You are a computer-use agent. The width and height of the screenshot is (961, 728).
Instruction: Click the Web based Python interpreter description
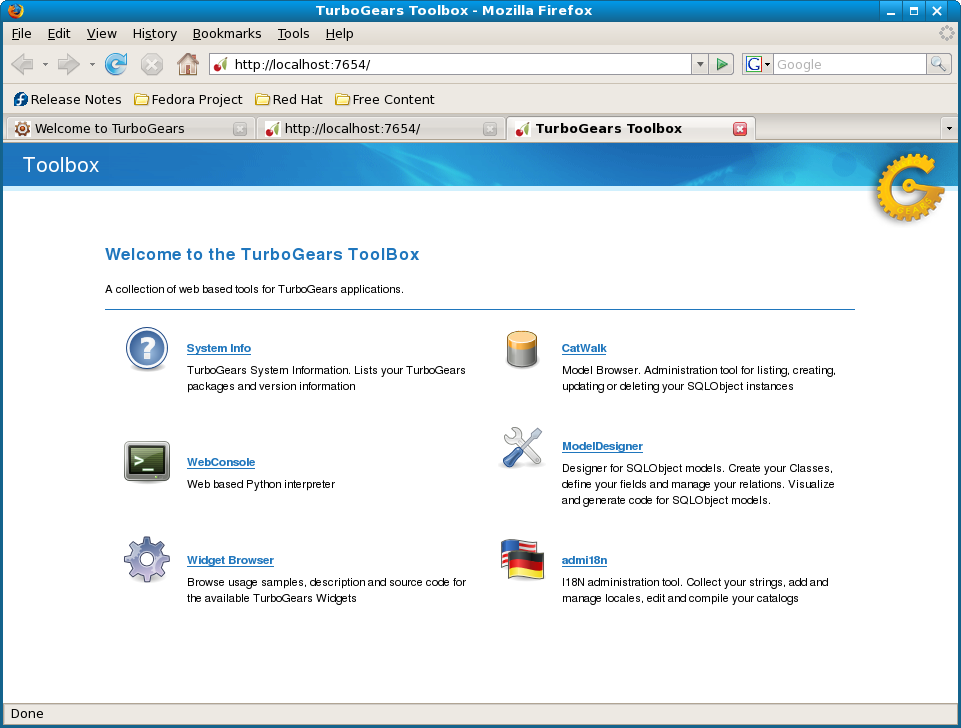pos(261,484)
